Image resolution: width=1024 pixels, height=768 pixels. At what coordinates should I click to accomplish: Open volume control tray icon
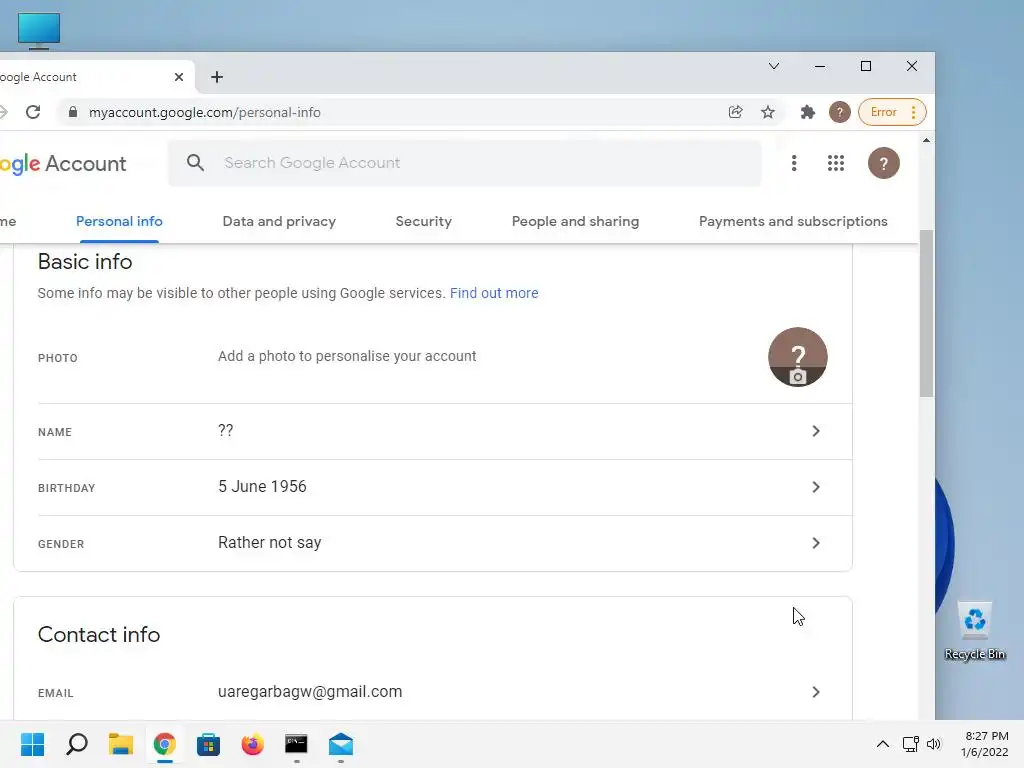(934, 744)
